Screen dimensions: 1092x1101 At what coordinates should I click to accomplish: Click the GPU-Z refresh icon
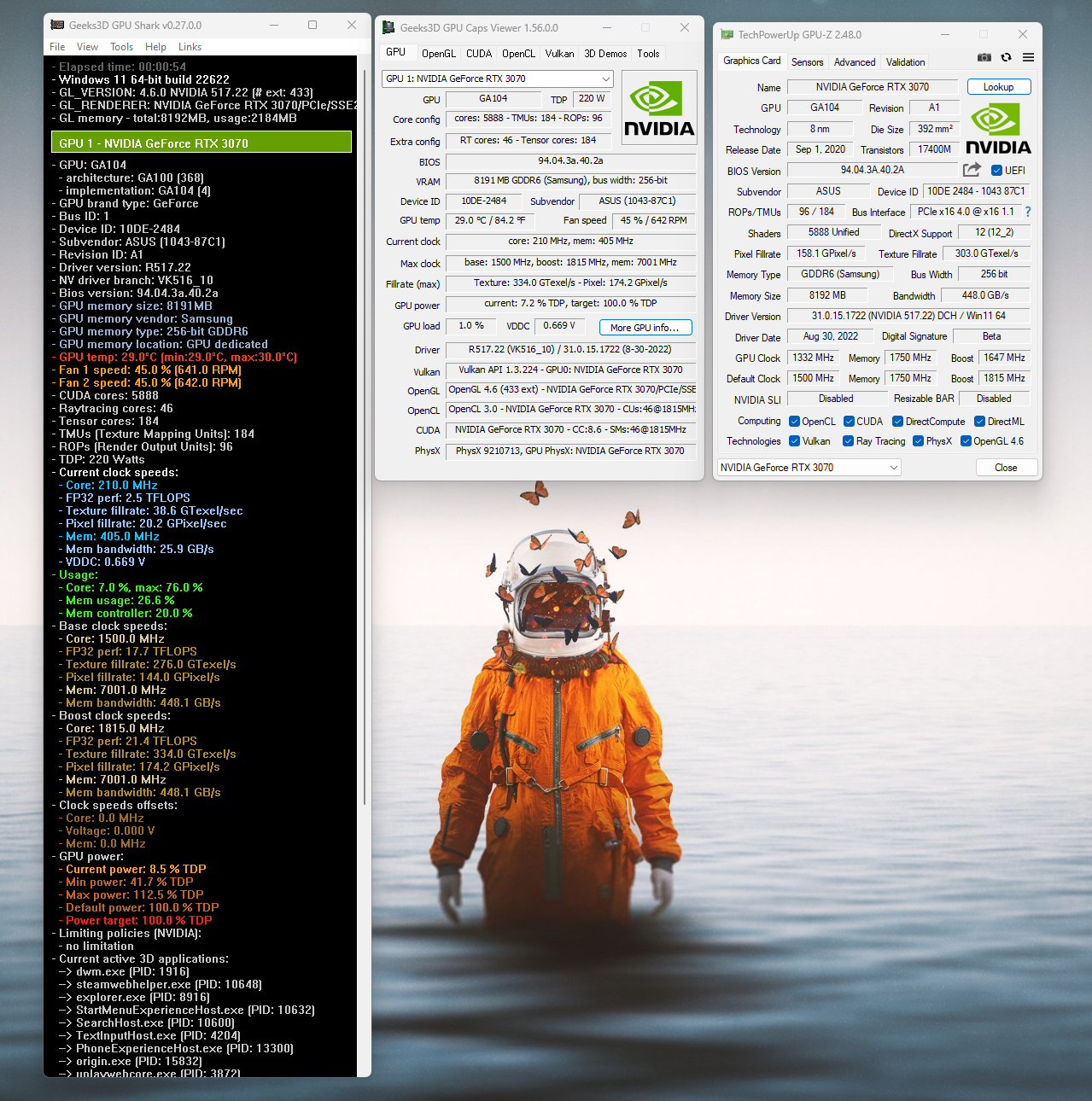(1006, 57)
